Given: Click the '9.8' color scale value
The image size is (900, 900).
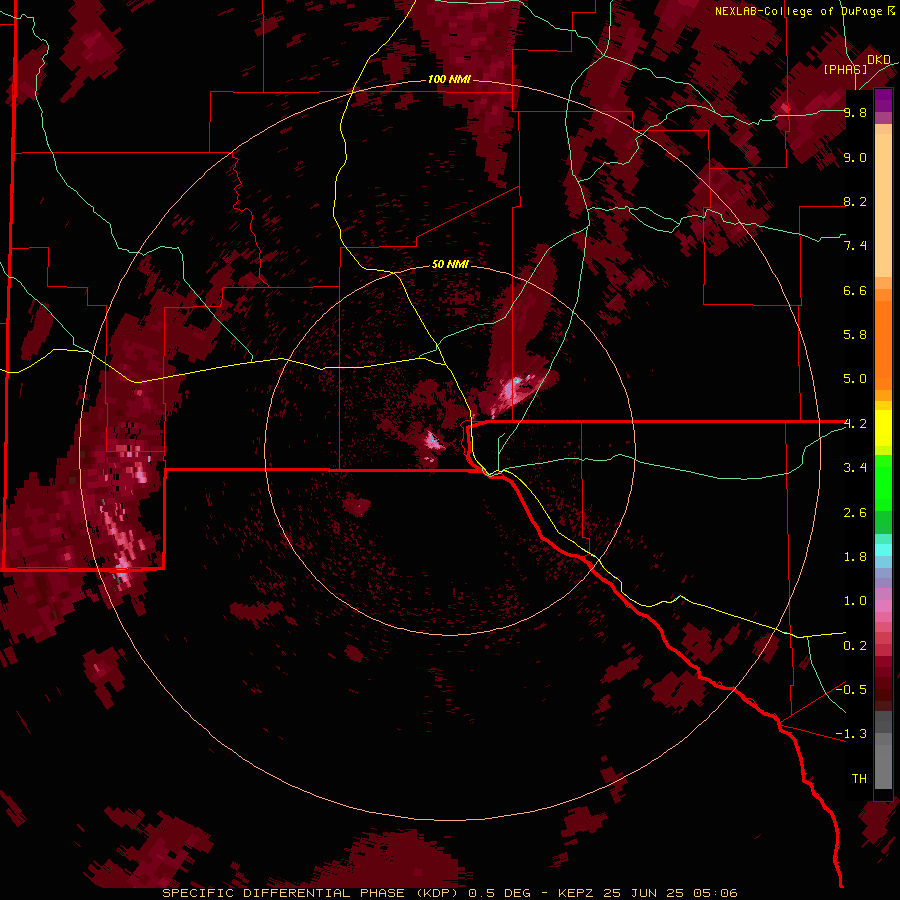Looking at the screenshot, I should (x=855, y=112).
